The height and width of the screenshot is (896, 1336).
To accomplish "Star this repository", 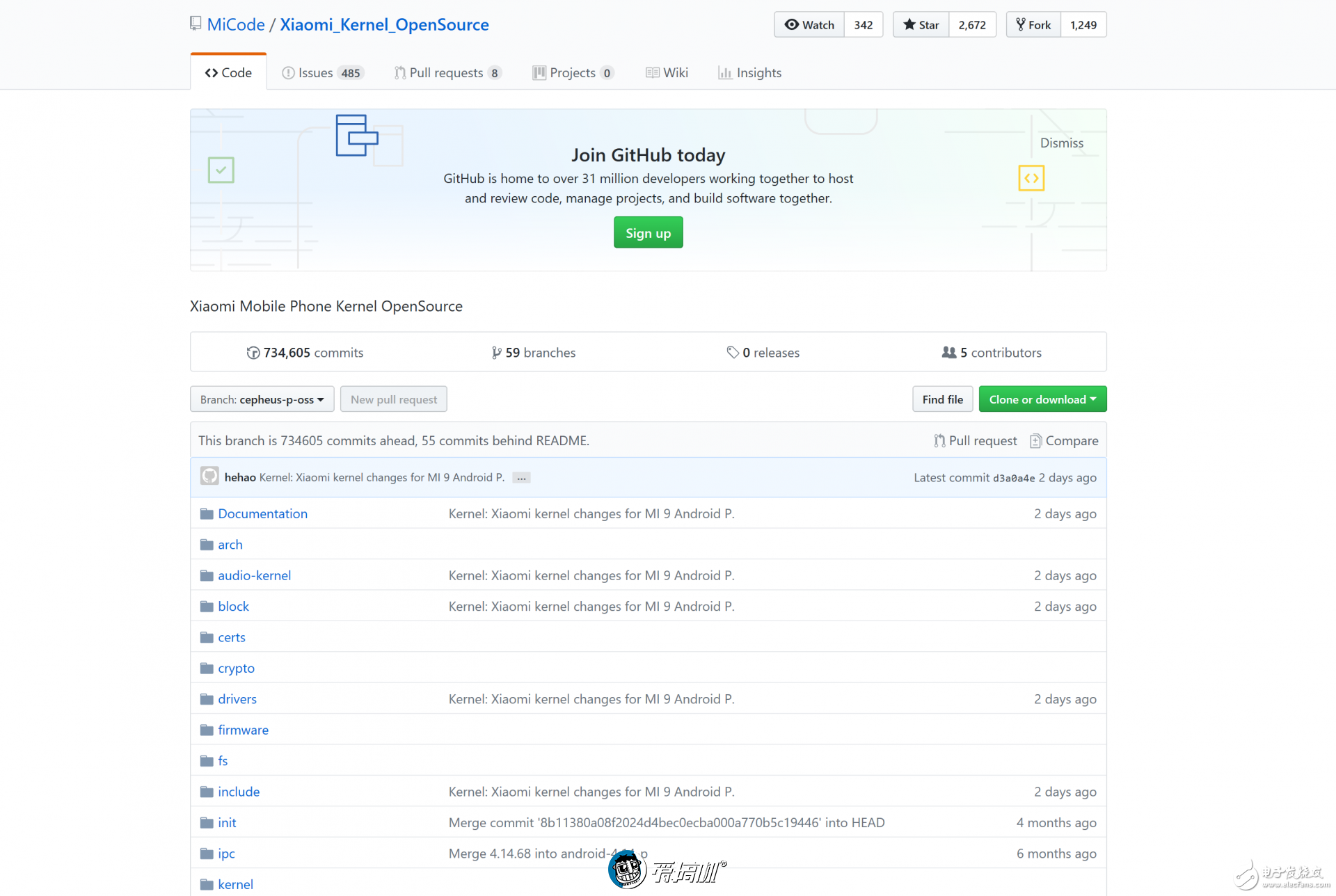I will 921,25.
